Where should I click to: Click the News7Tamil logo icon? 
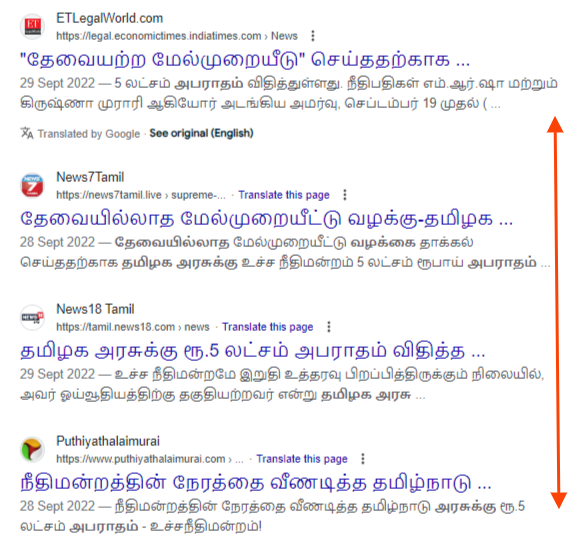(32, 186)
